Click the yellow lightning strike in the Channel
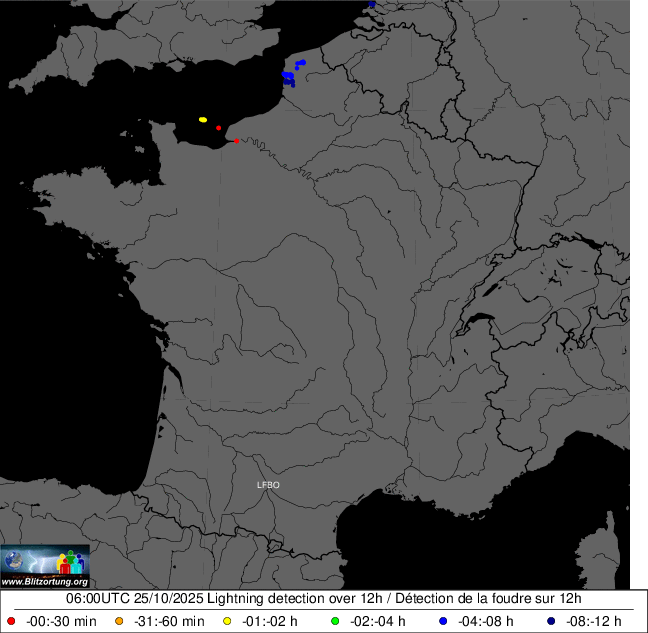This screenshot has width=648, height=633. tap(203, 120)
